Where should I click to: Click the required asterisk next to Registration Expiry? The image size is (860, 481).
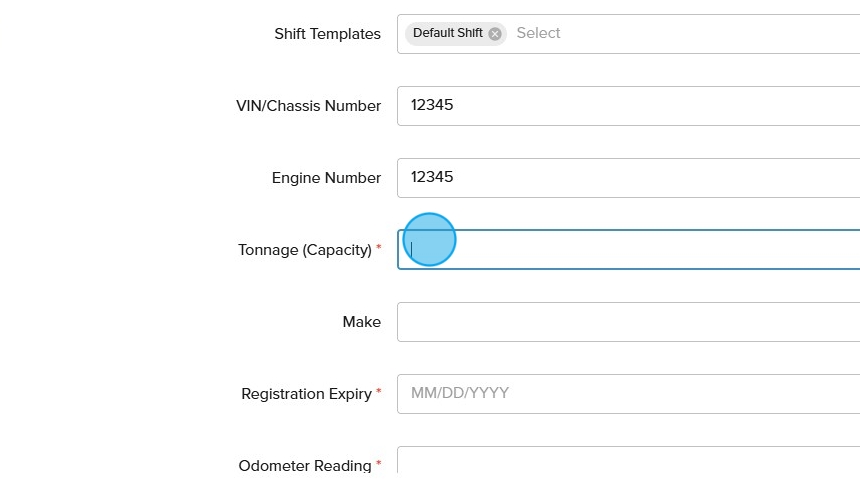tap(379, 392)
